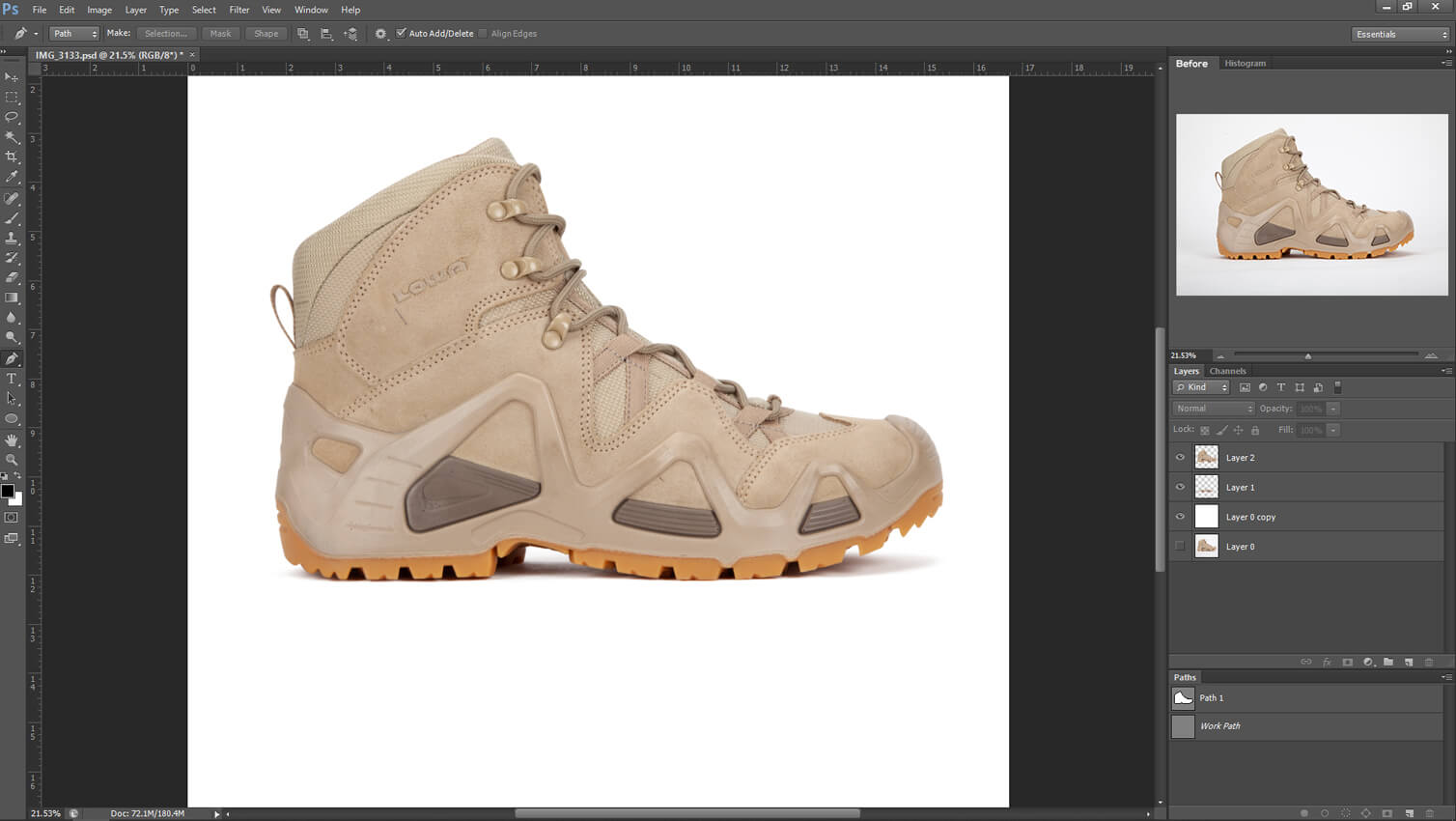Filter for pixel layers icon
The image size is (1456, 821).
1245,387
